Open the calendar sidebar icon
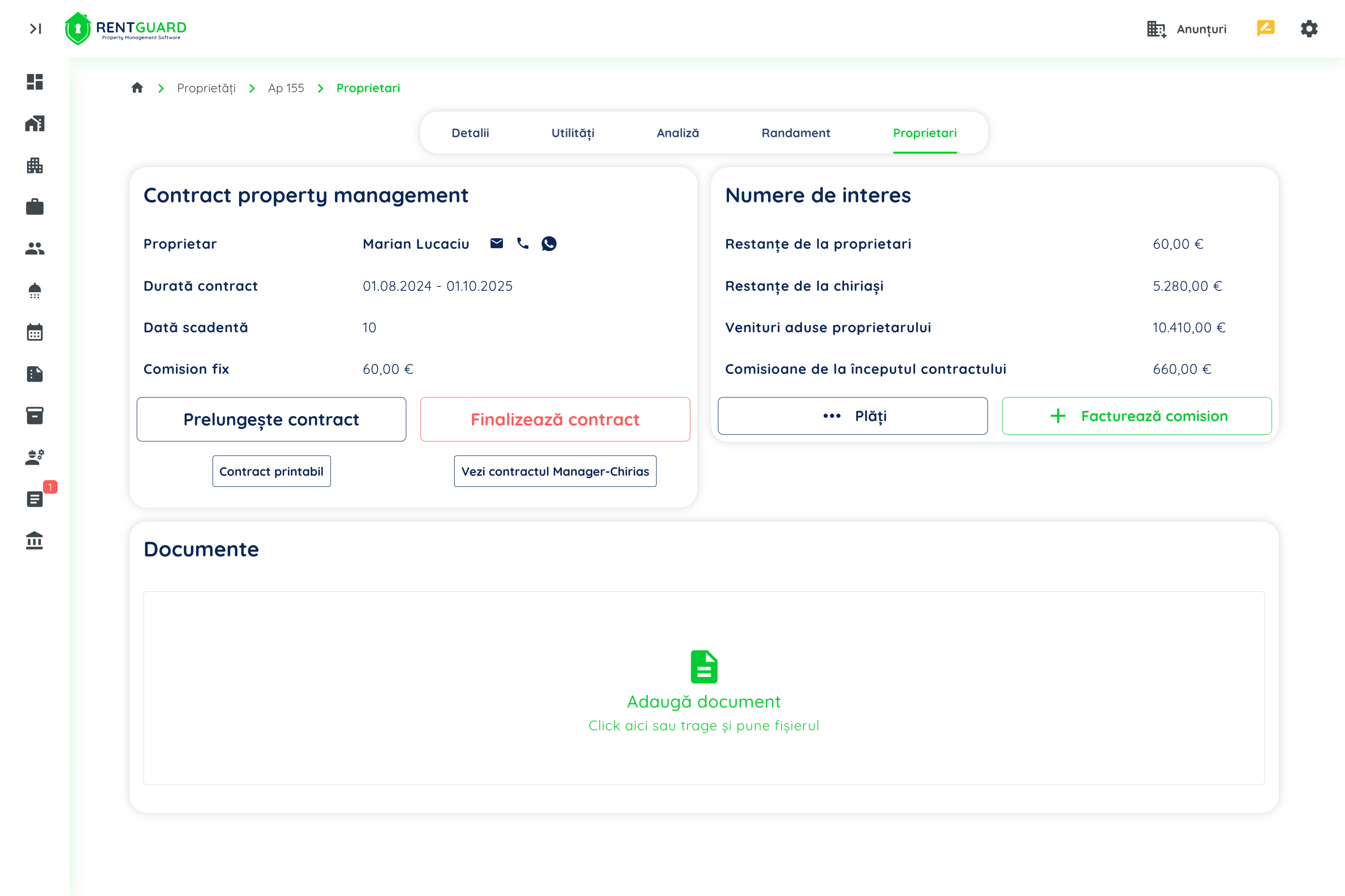This screenshot has width=1345, height=896. click(x=35, y=332)
